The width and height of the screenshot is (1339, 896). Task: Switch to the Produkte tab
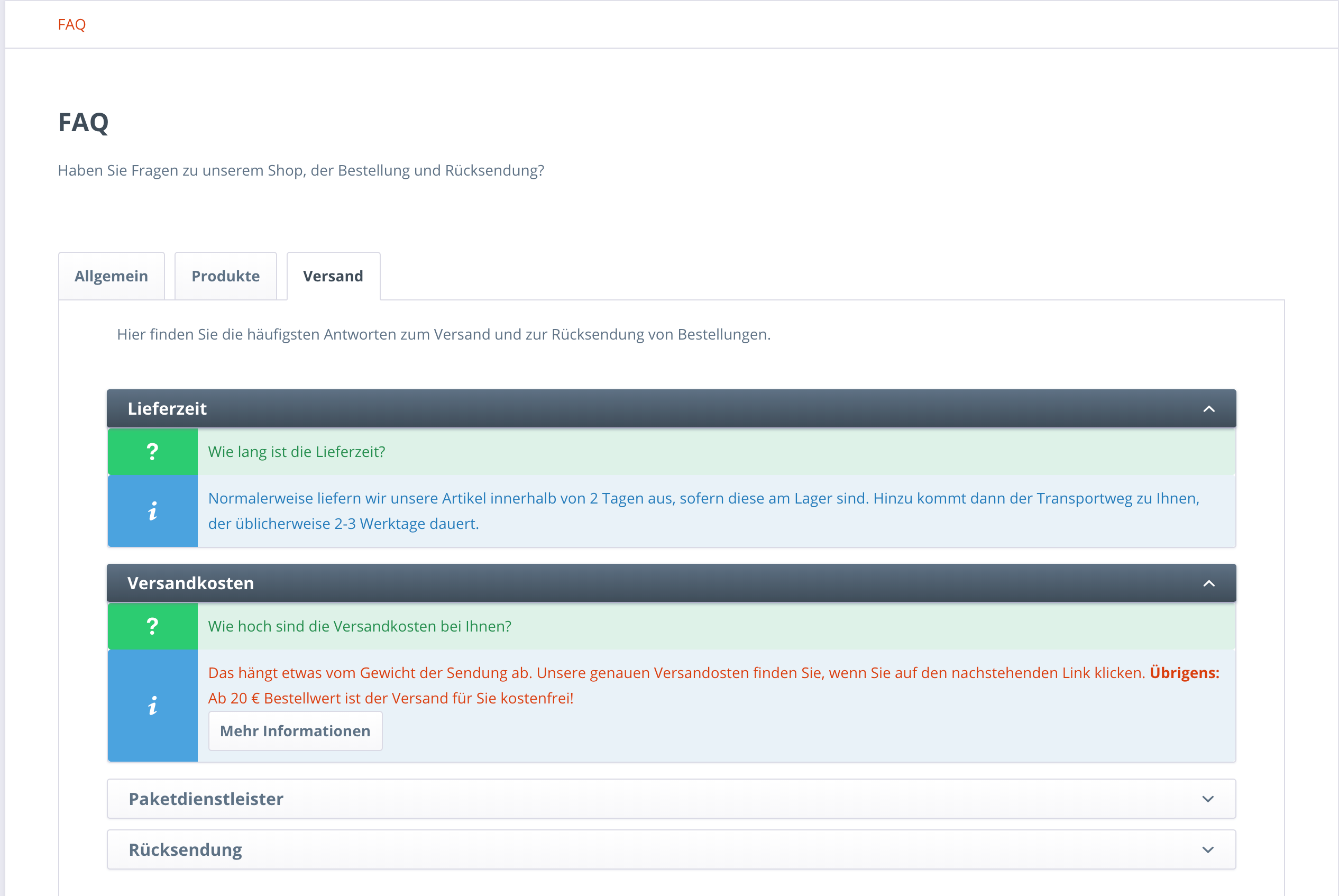[226, 276]
